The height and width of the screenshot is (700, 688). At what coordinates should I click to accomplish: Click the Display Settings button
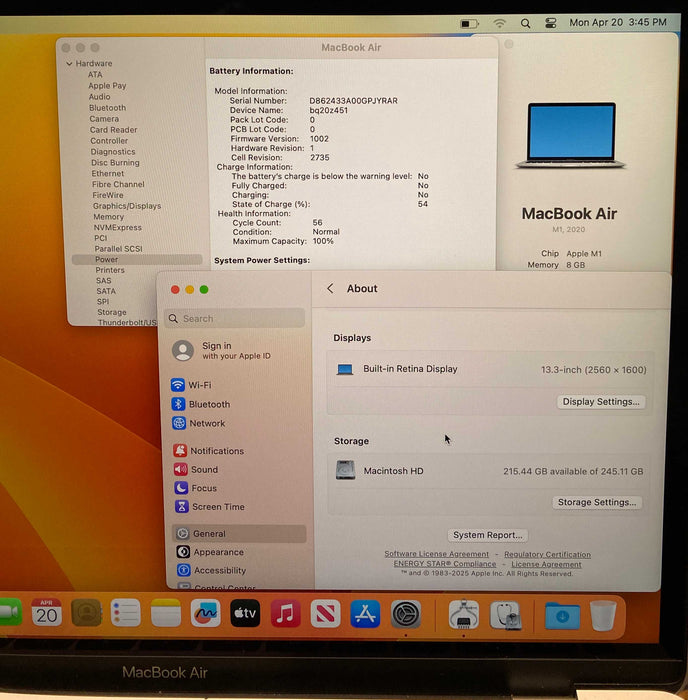coord(601,402)
